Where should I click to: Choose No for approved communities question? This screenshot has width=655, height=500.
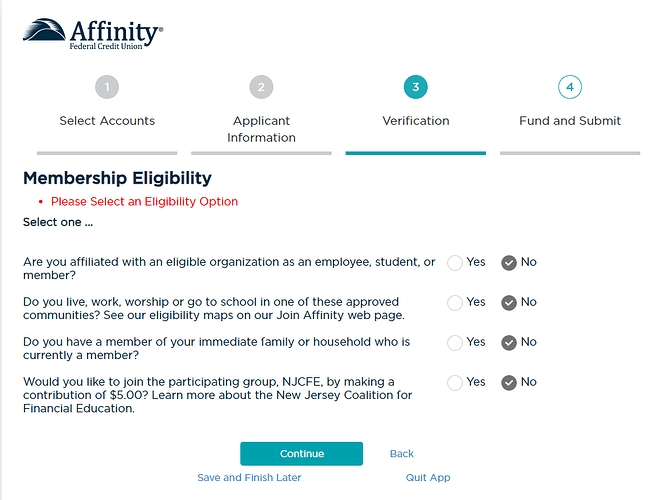coord(509,303)
